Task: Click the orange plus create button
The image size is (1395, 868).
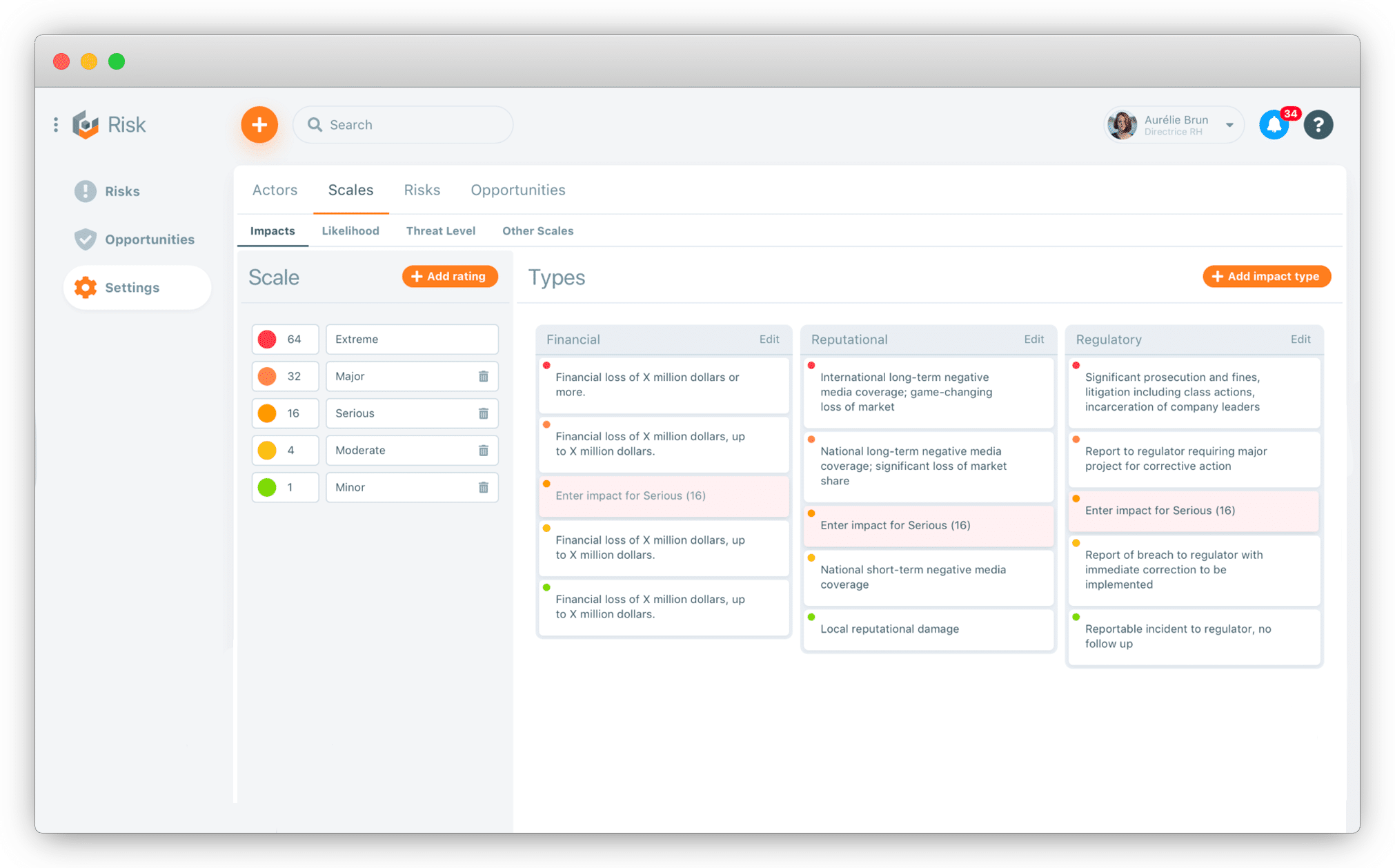Action: pos(259,125)
